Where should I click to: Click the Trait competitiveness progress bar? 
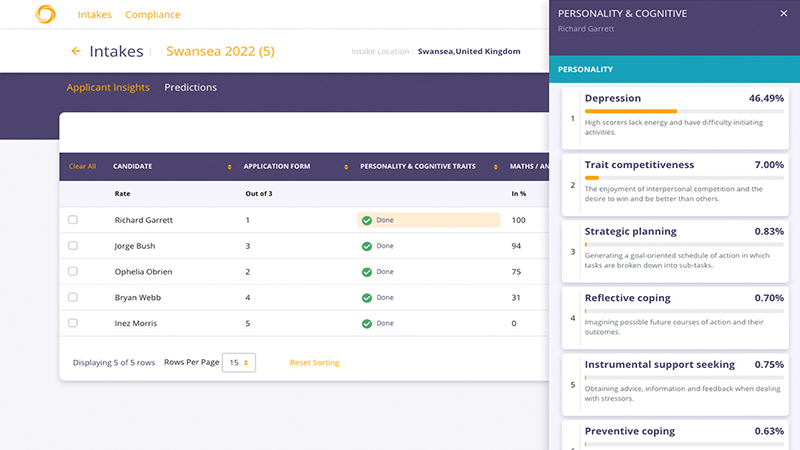pos(684,178)
